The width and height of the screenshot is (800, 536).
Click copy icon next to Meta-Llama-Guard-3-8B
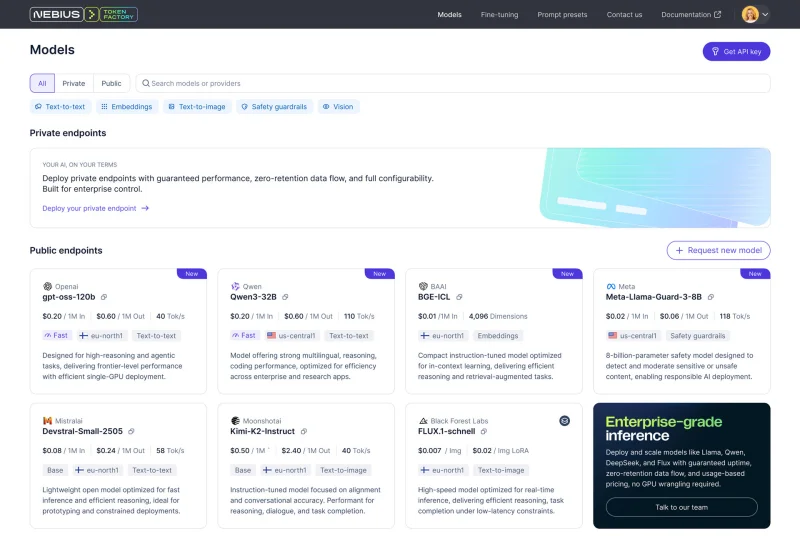[x=711, y=297]
